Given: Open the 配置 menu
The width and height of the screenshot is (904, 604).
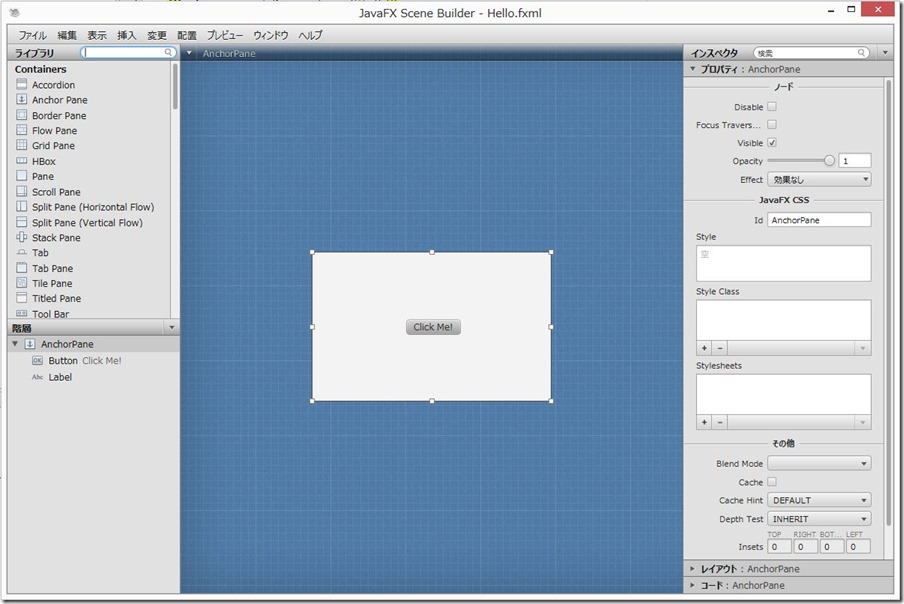Looking at the screenshot, I should coord(187,35).
